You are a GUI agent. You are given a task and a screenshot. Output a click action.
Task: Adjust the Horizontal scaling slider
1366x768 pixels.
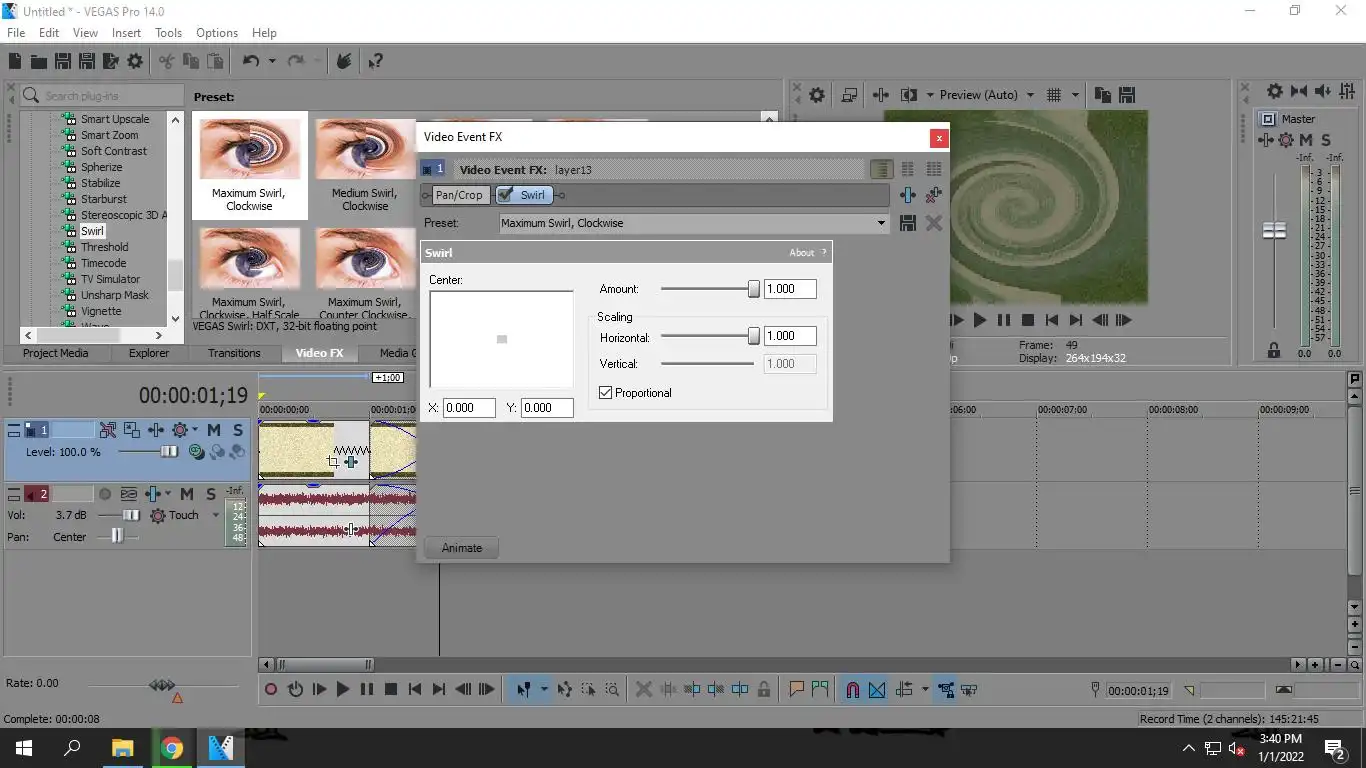coord(754,337)
